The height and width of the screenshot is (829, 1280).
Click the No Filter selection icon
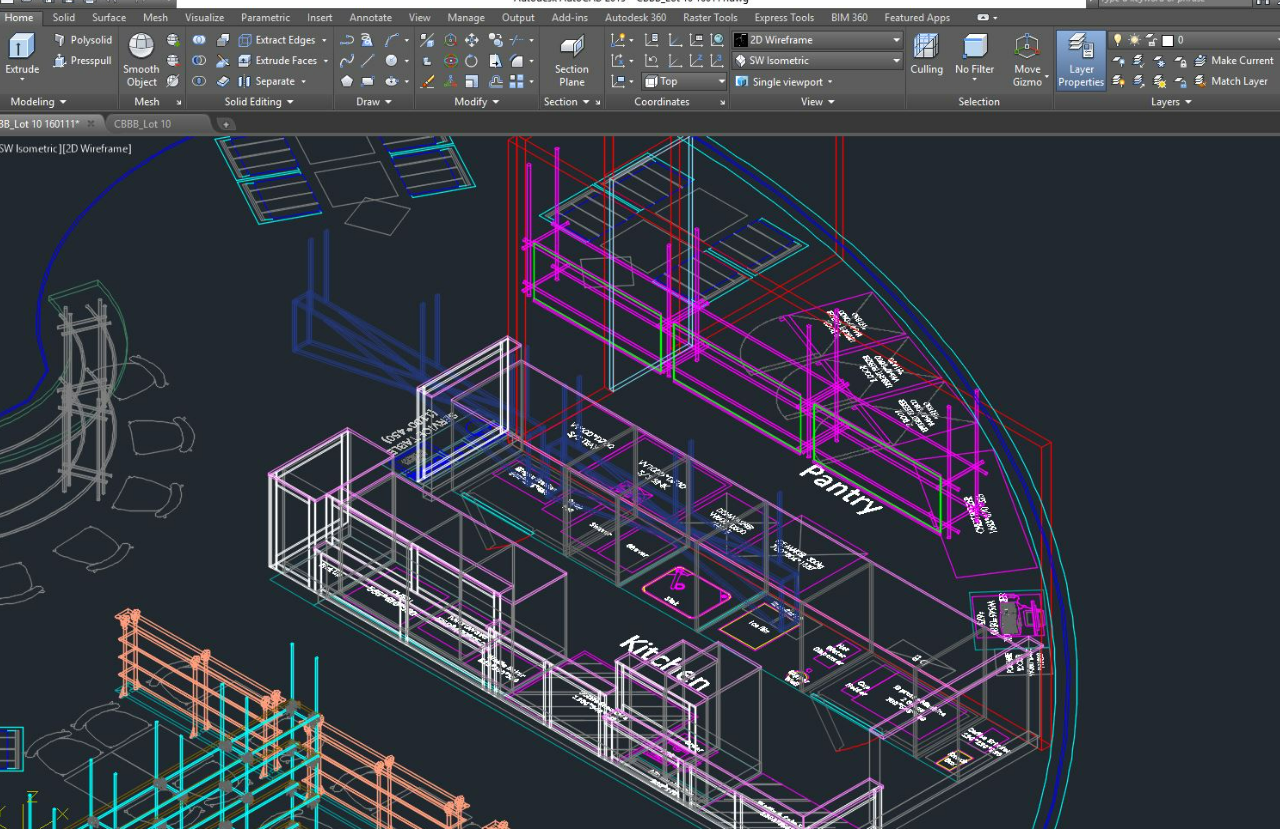tap(975, 54)
